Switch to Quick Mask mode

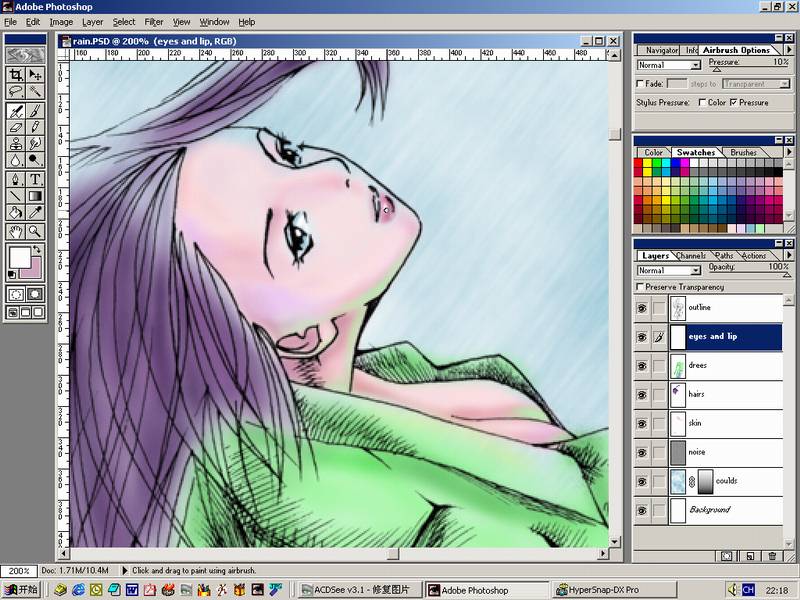(x=35, y=294)
